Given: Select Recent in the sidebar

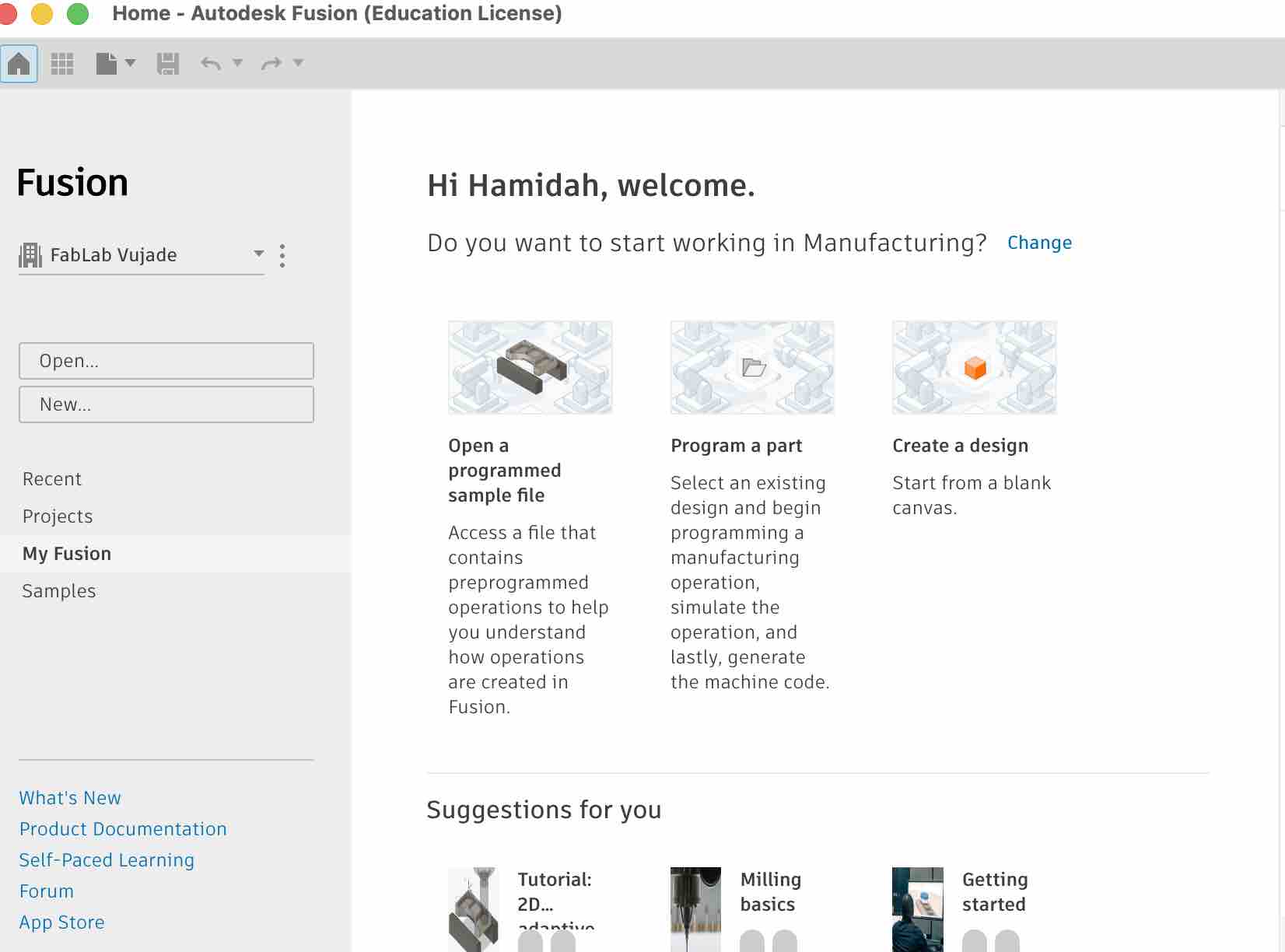Looking at the screenshot, I should [52, 479].
